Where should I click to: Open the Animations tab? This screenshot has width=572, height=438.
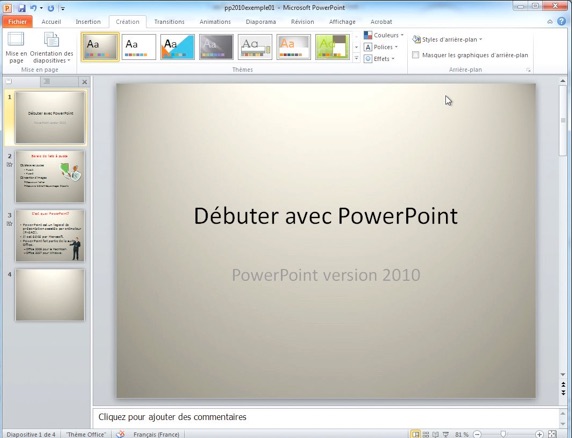[x=215, y=22]
